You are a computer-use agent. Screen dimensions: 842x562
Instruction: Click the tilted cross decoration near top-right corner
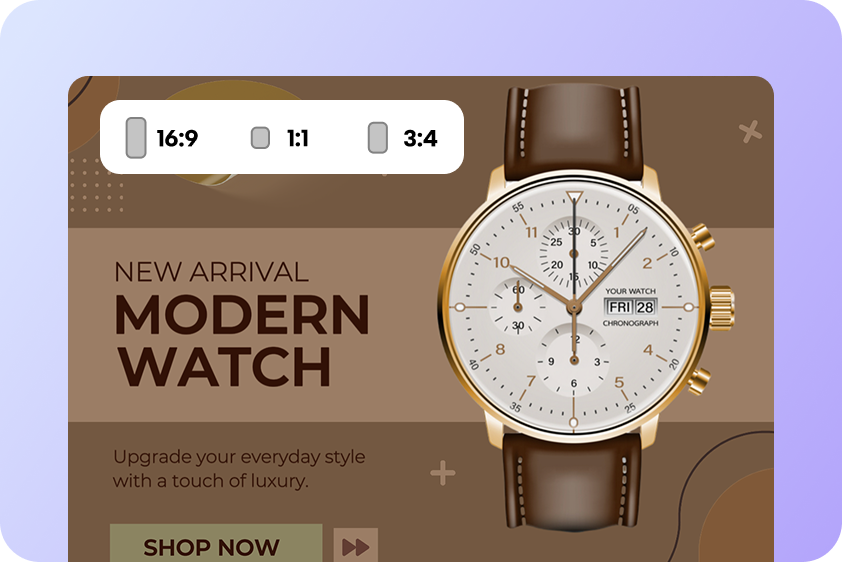(x=750, y=131)
